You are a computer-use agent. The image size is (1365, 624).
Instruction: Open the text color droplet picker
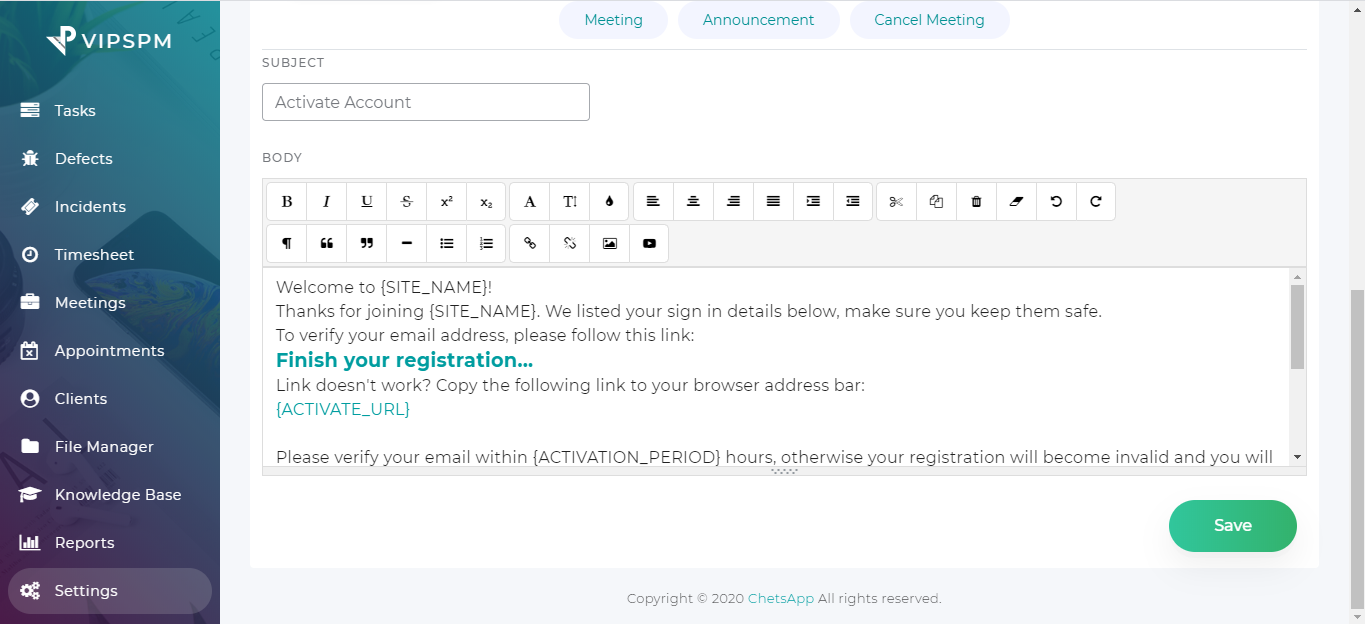tap(609, 202)
